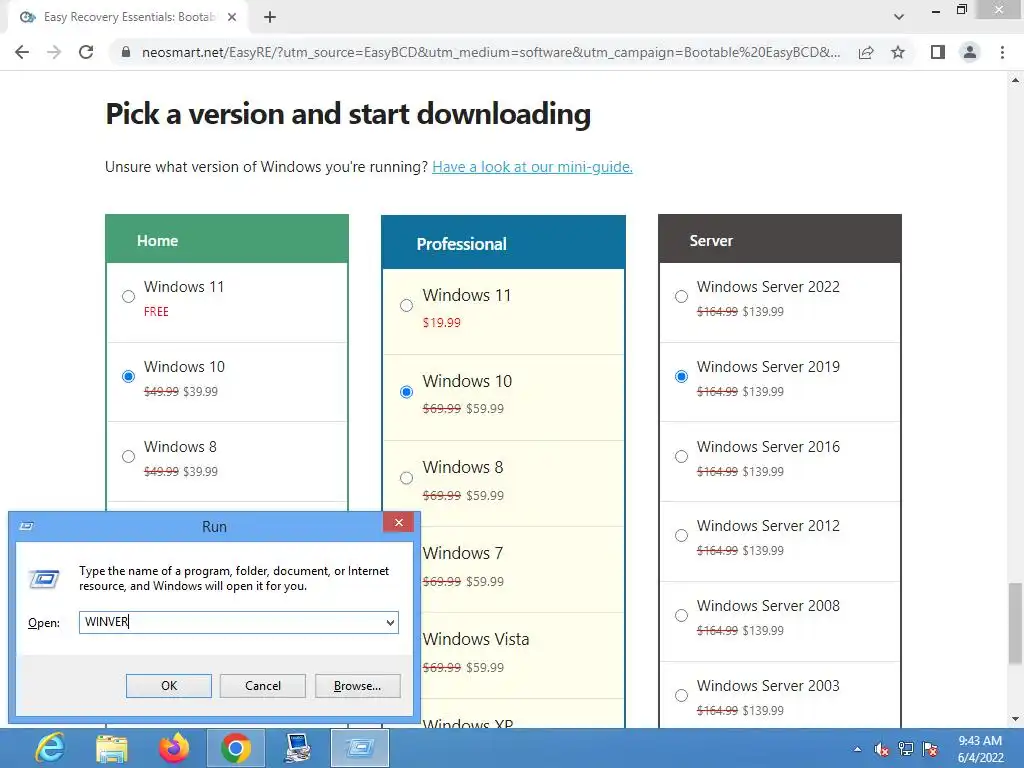Select Windows Server 2019 radio

pos(681,377)
